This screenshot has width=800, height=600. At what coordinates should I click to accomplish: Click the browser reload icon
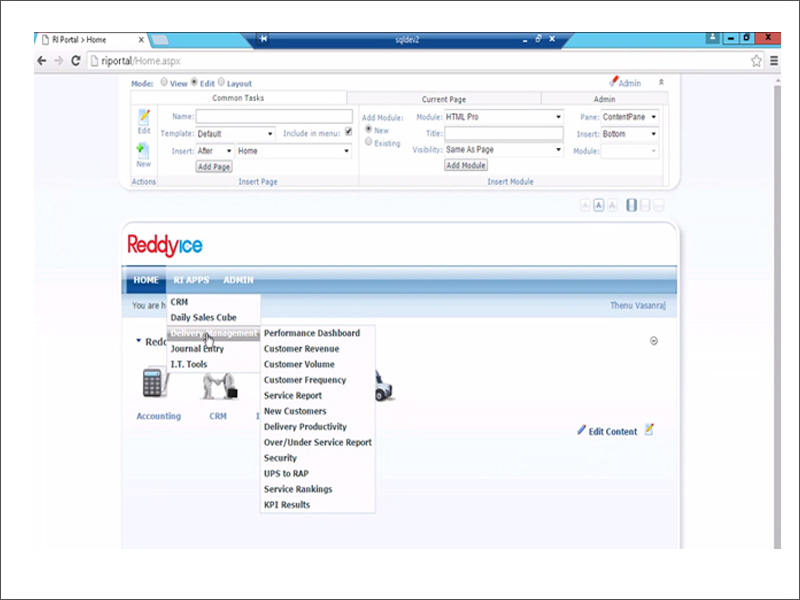(76, 61)
